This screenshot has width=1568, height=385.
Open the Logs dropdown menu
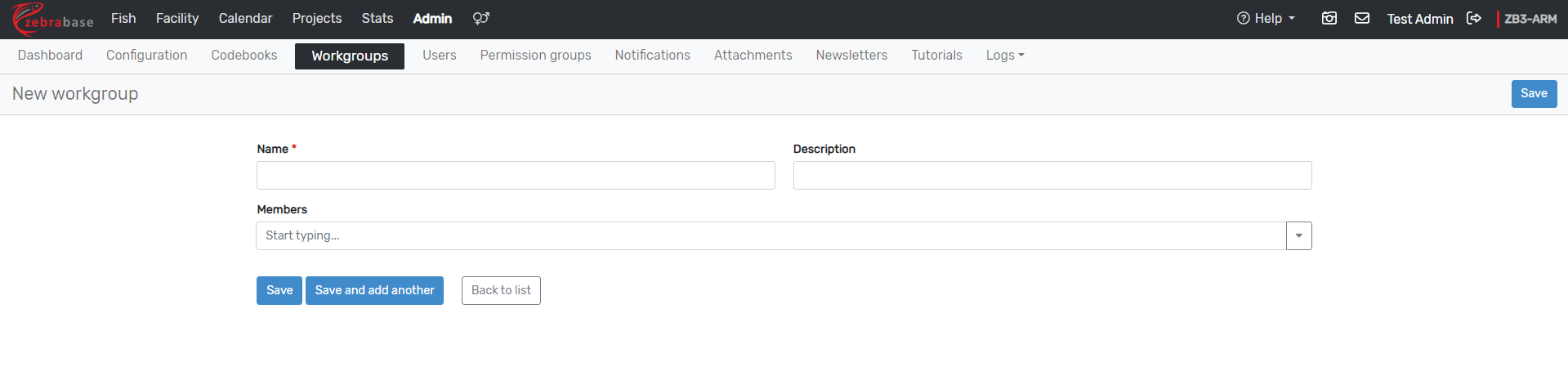[1004, 55]
